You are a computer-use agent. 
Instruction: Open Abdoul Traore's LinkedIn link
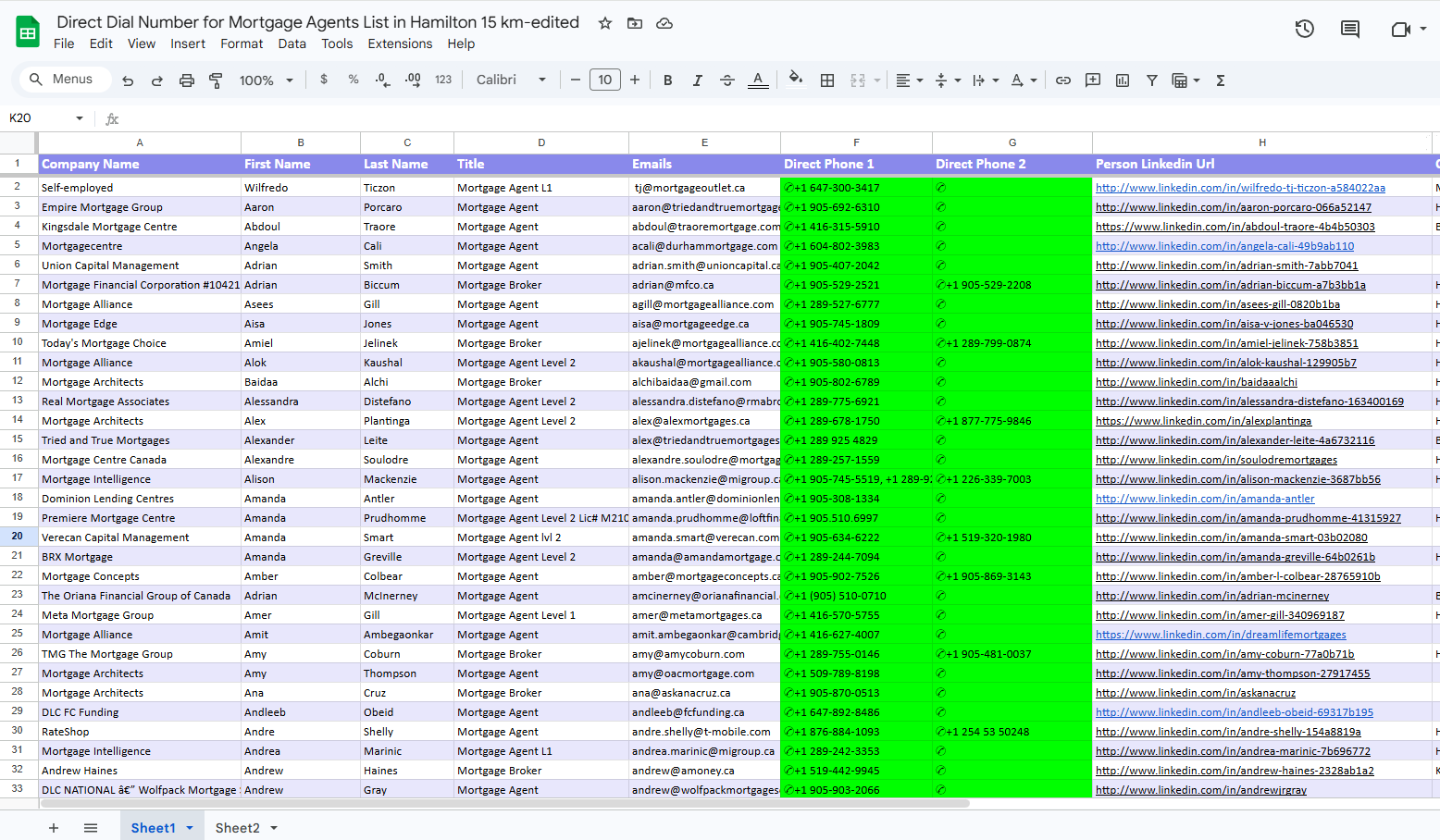(1235, 227)
